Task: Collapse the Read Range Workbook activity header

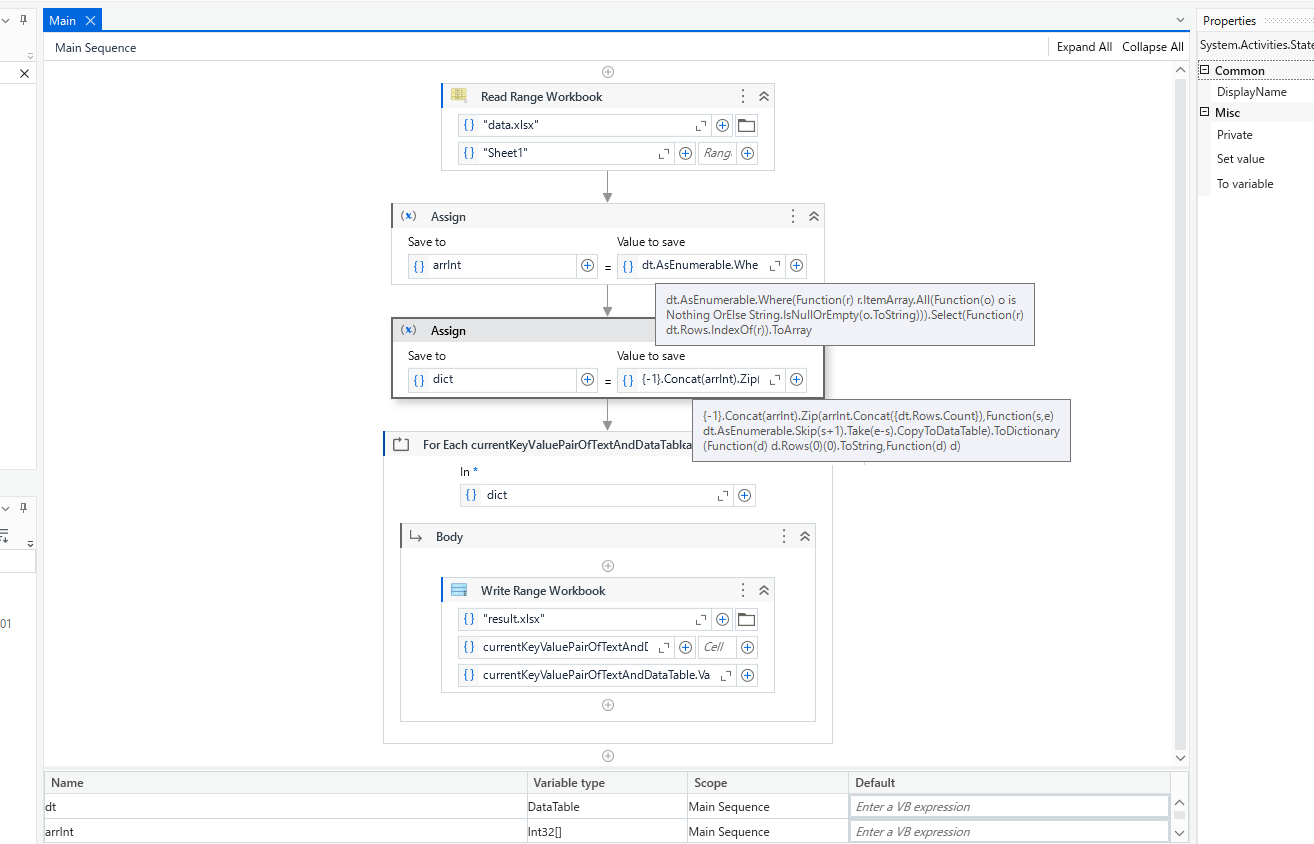Action: click(763, 95)
